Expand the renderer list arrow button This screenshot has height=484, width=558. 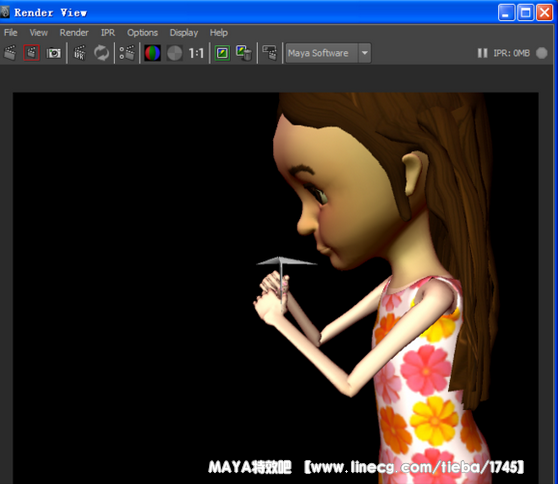(365, 53)
